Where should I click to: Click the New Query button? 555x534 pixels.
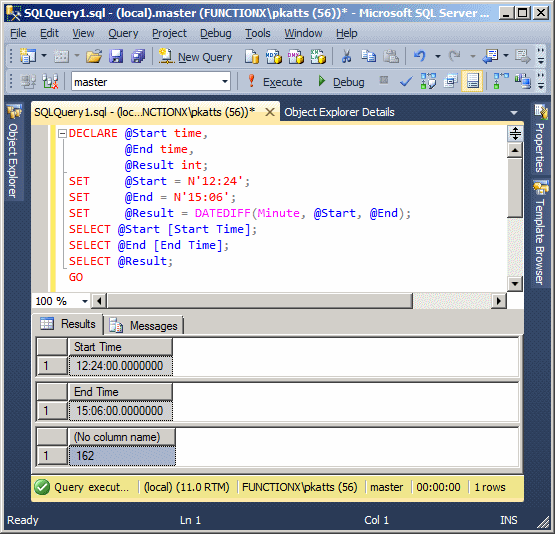click(196, 56)
